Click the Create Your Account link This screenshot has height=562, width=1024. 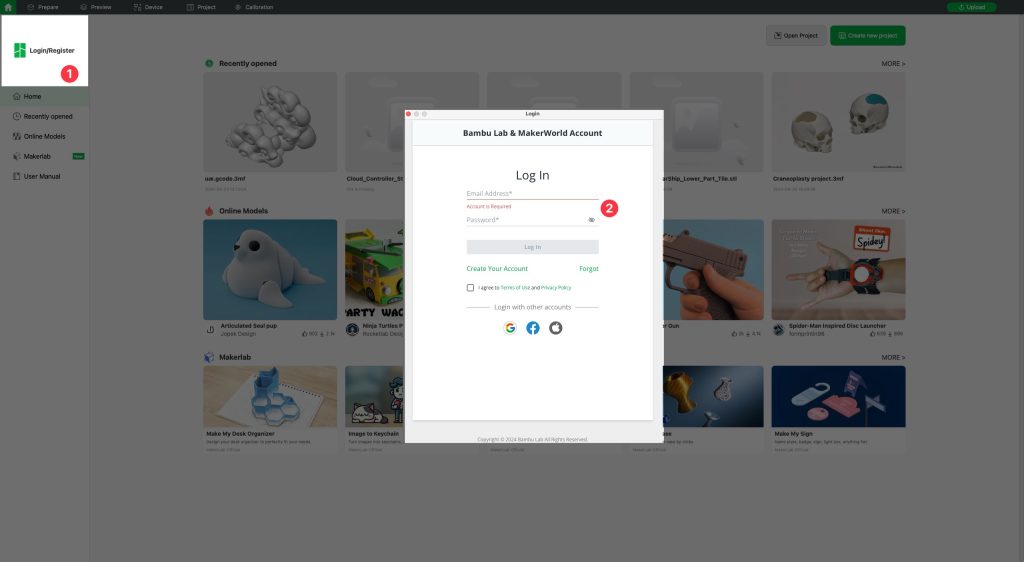point(497,269)
